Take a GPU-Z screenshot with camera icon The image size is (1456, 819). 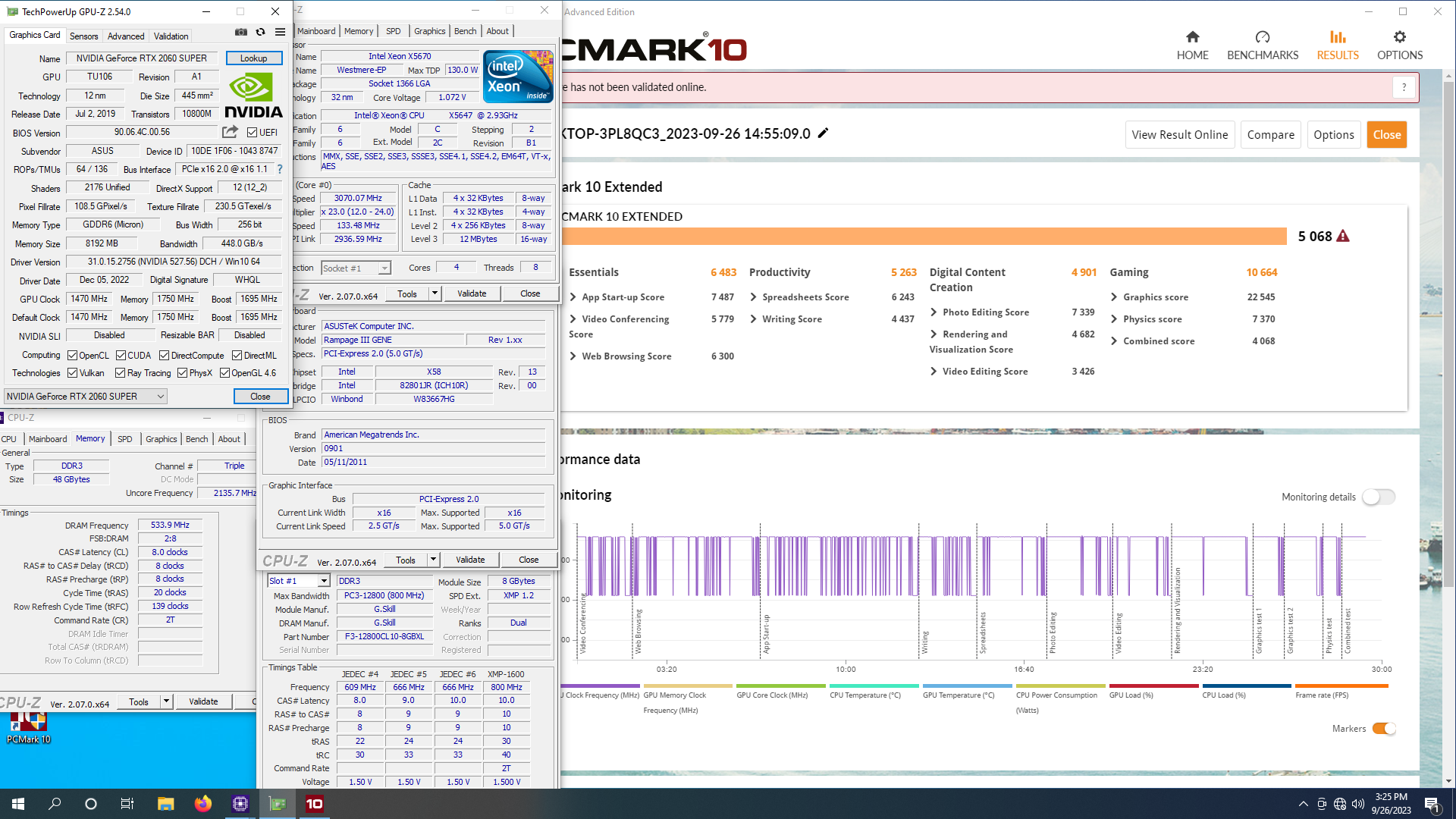[x=240, y=32]
